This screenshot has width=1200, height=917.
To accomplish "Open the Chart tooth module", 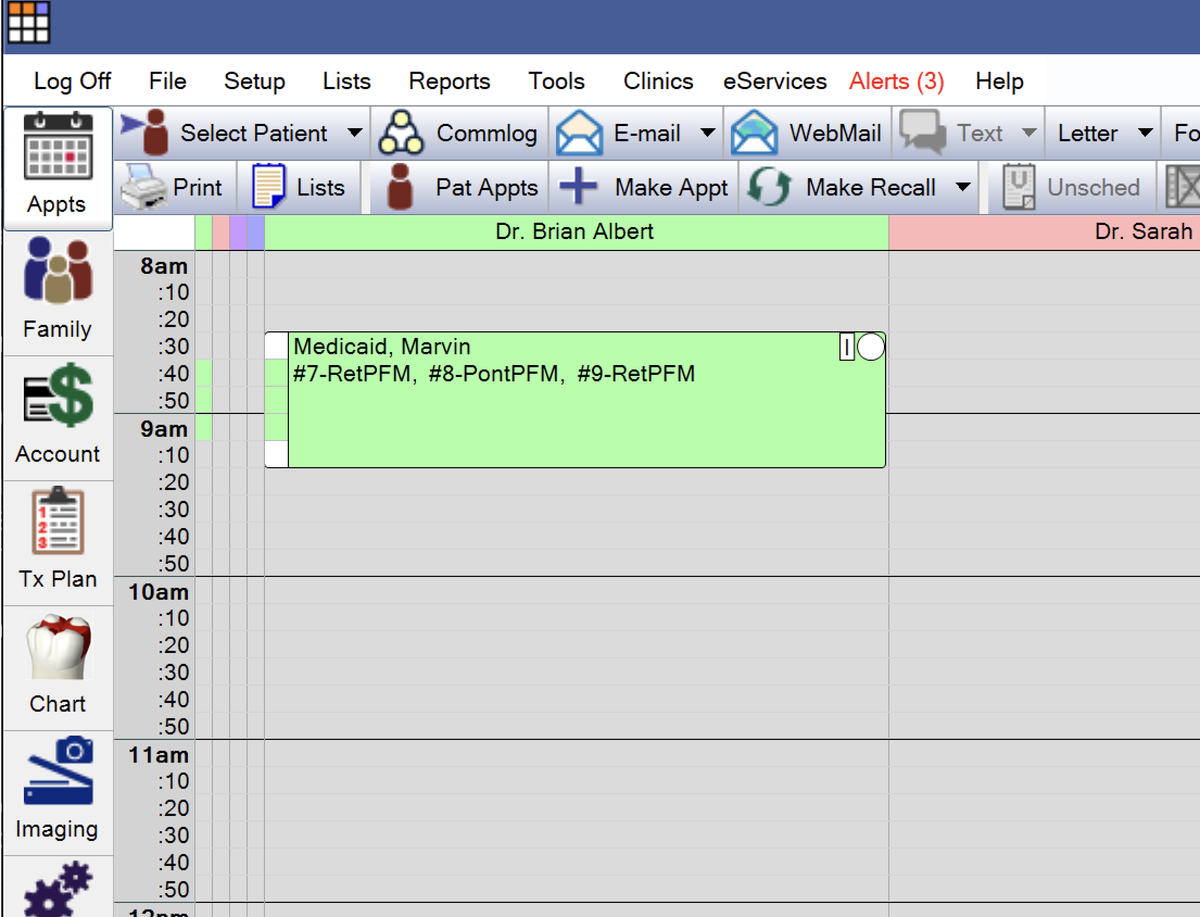I will (57, 668).
